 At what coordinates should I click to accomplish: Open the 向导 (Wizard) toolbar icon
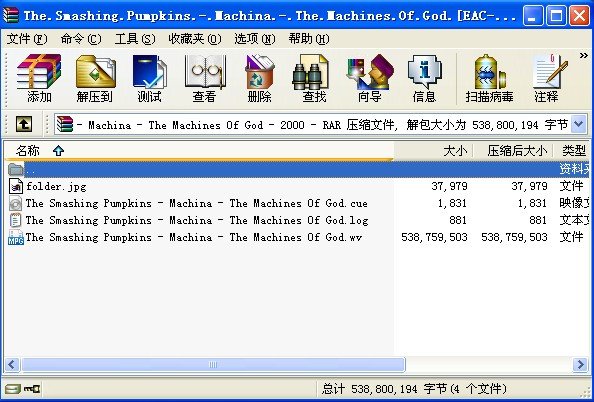(x=369, y=78)
